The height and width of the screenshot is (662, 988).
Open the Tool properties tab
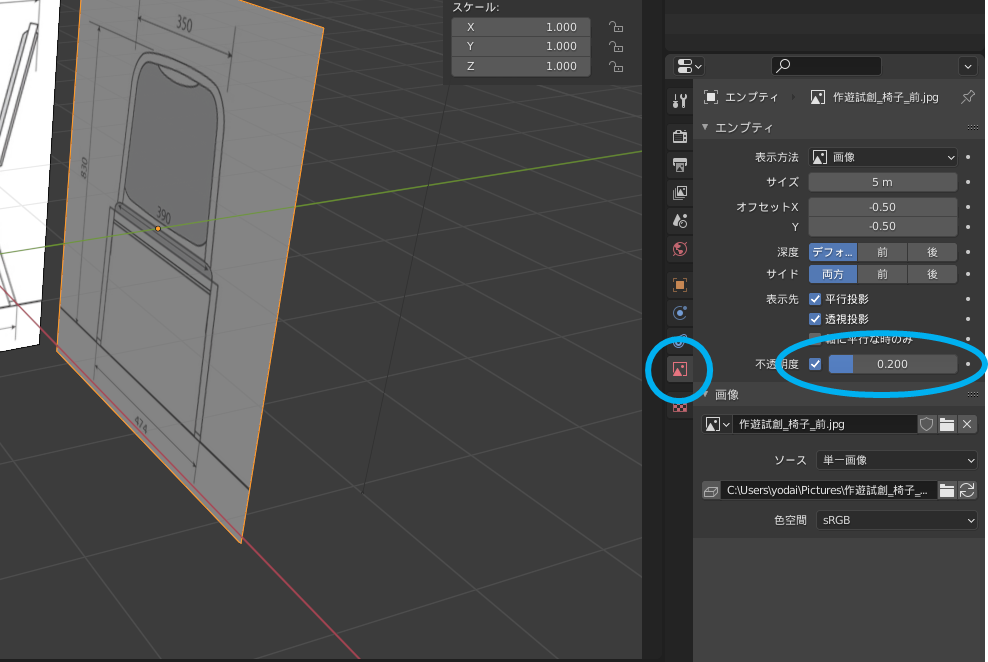point(679,100)
